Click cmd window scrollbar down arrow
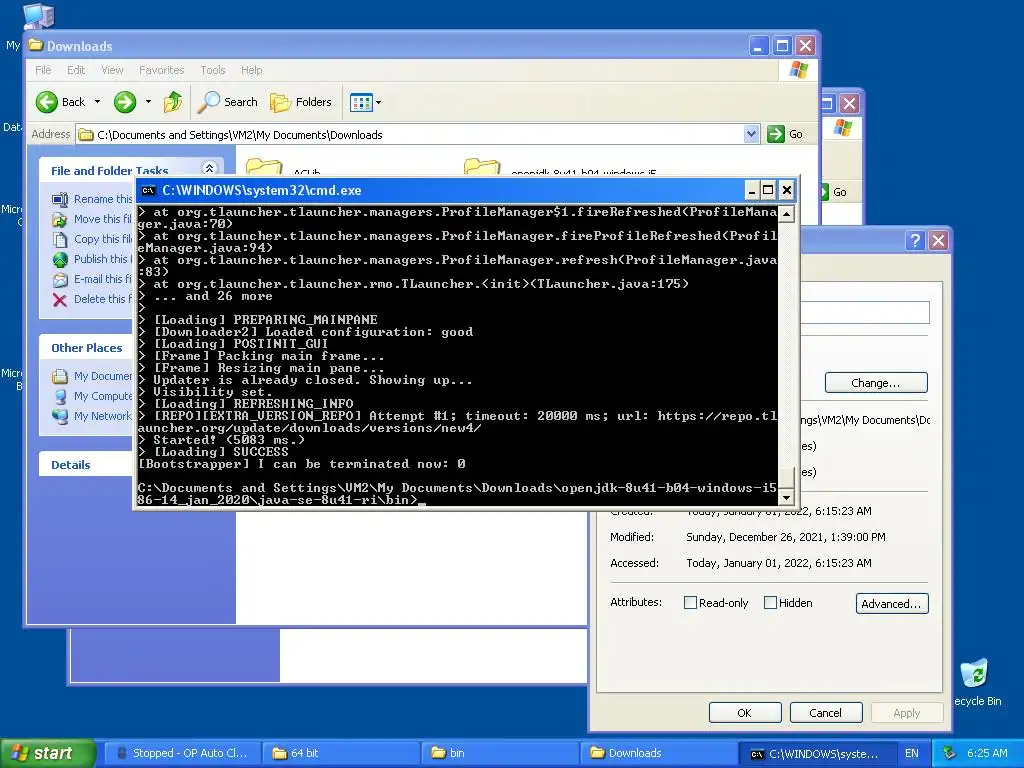The height and width of the screenshot is (768, 1024). (x=787, y=498)
